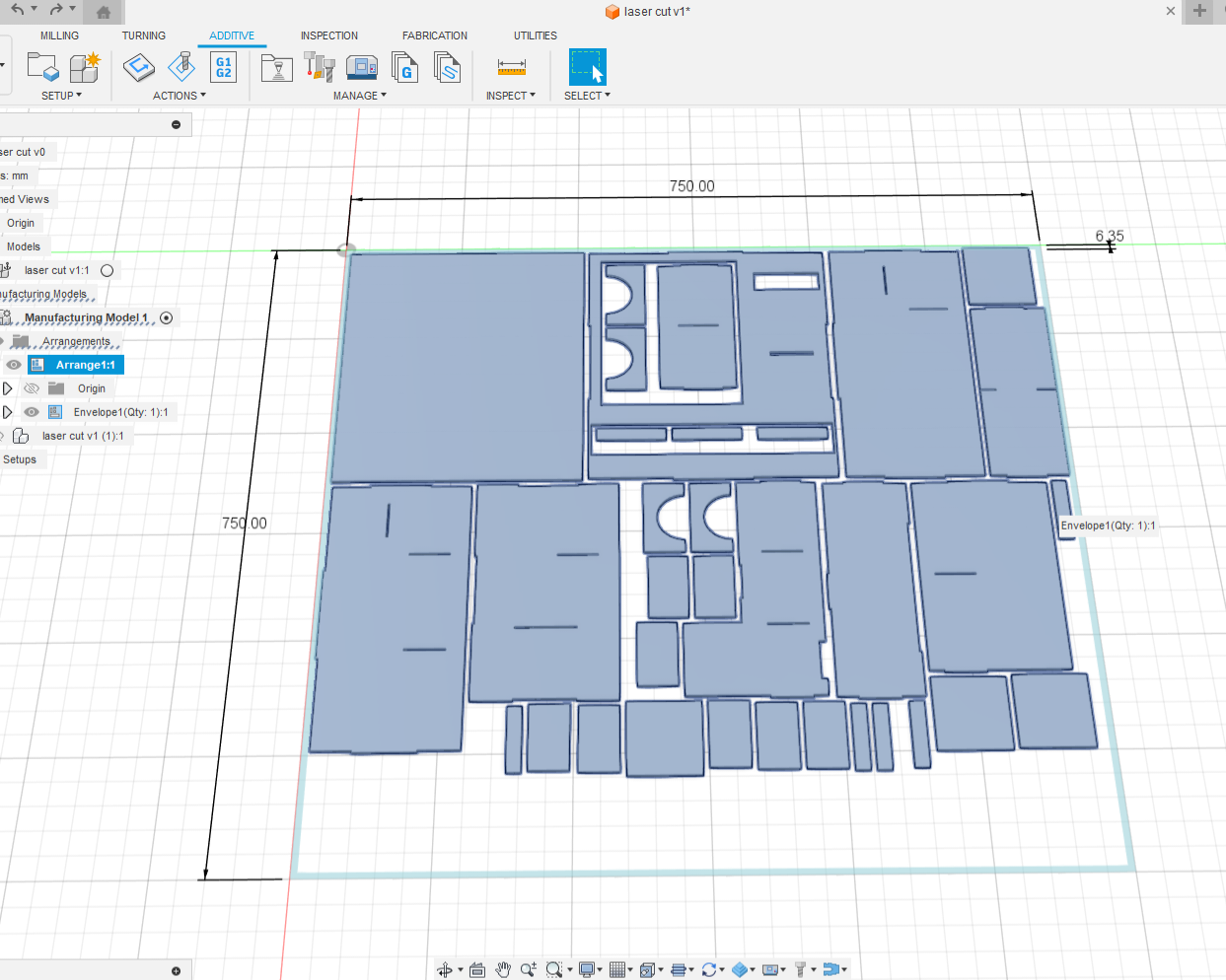This screenshot has height=980, width=1226.
Task: Switch to the MILLING tab
Action: [59, 35]
